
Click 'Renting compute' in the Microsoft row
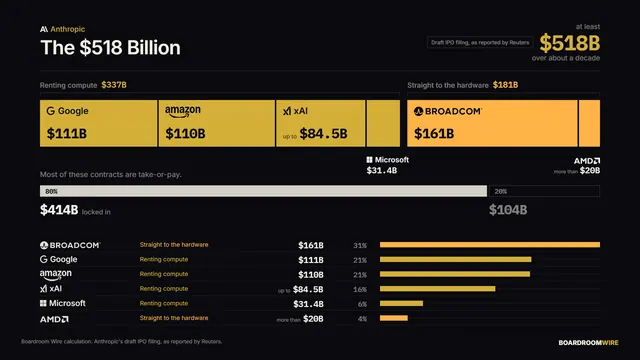click(164, 303)
